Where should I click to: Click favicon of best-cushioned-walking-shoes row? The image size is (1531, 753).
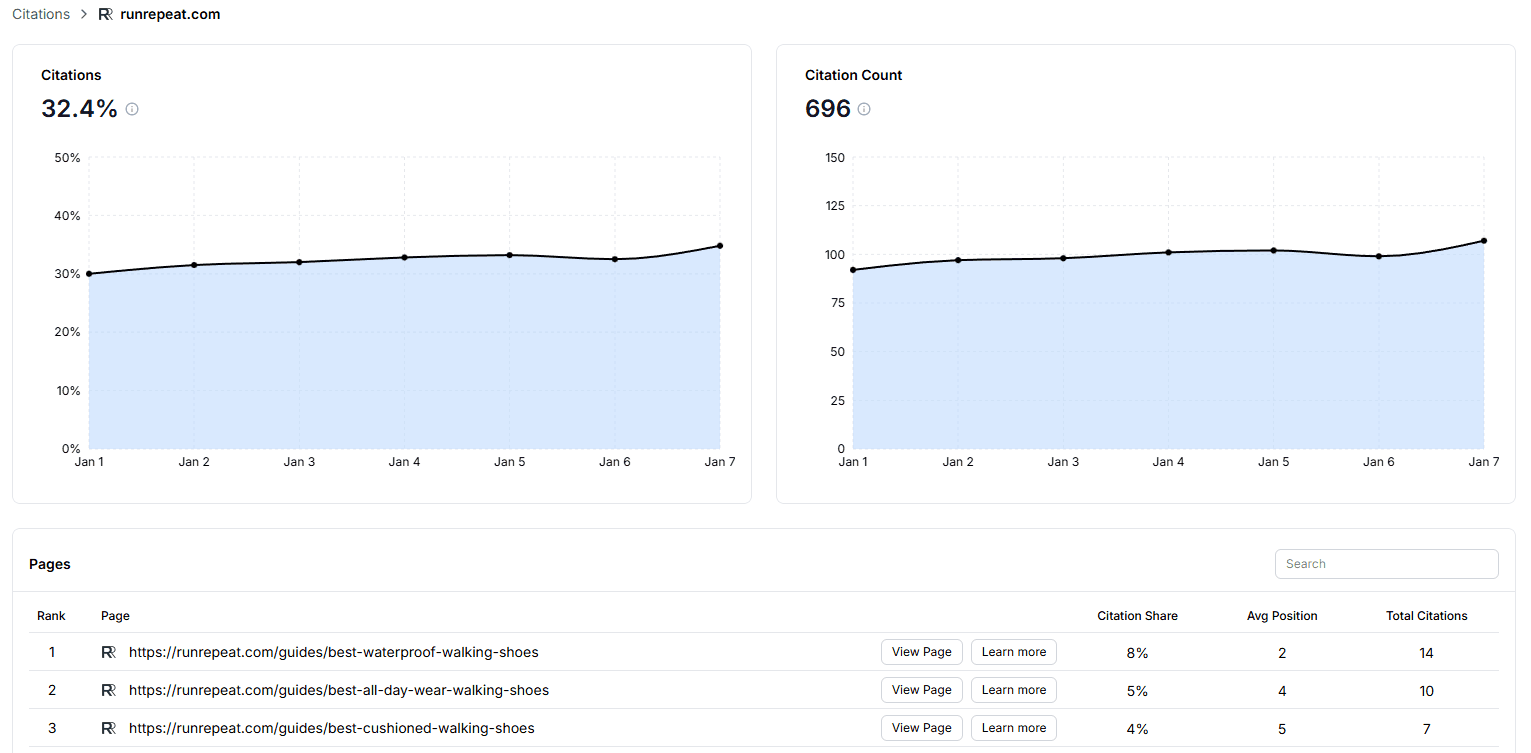click(109, 728)
